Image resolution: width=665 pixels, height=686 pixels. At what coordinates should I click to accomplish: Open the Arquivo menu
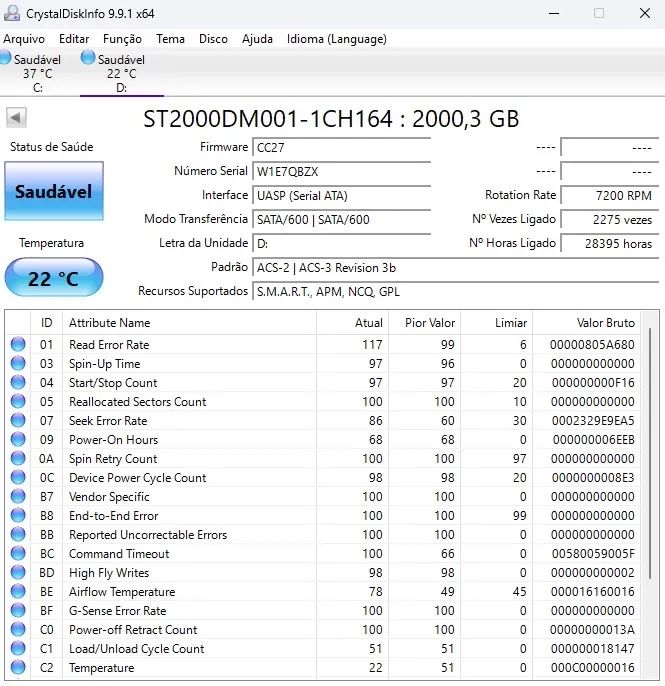[x=24, y=39]
